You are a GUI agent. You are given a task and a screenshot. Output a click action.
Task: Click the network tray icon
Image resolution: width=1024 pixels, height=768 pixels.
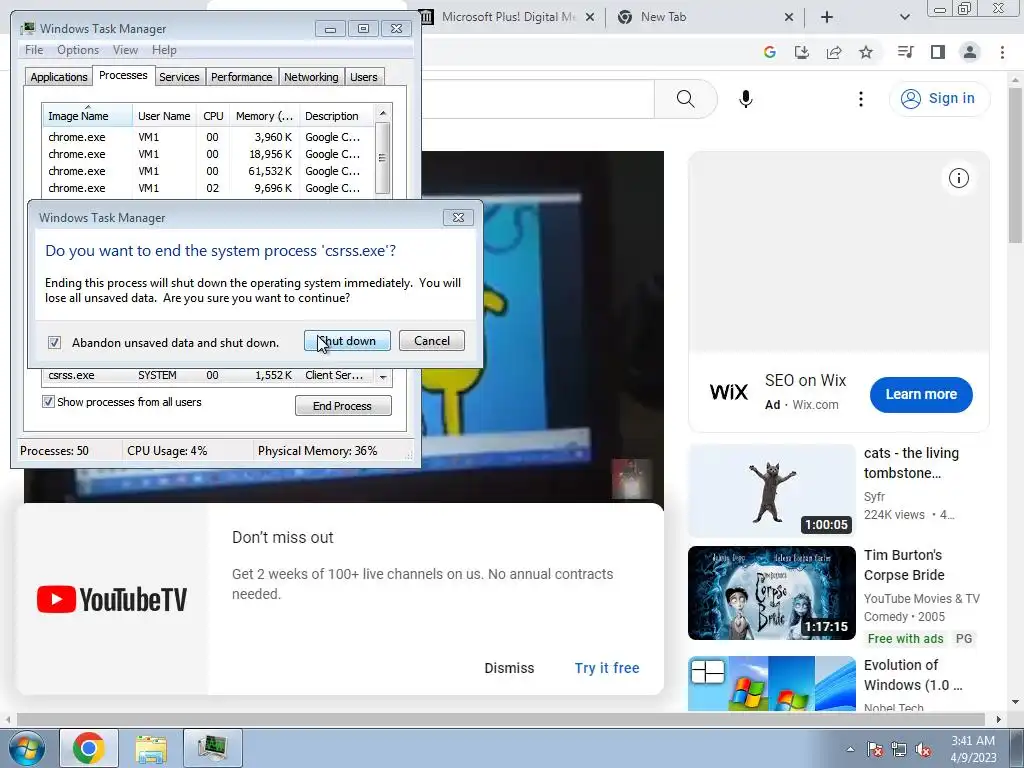pos(899,749)
